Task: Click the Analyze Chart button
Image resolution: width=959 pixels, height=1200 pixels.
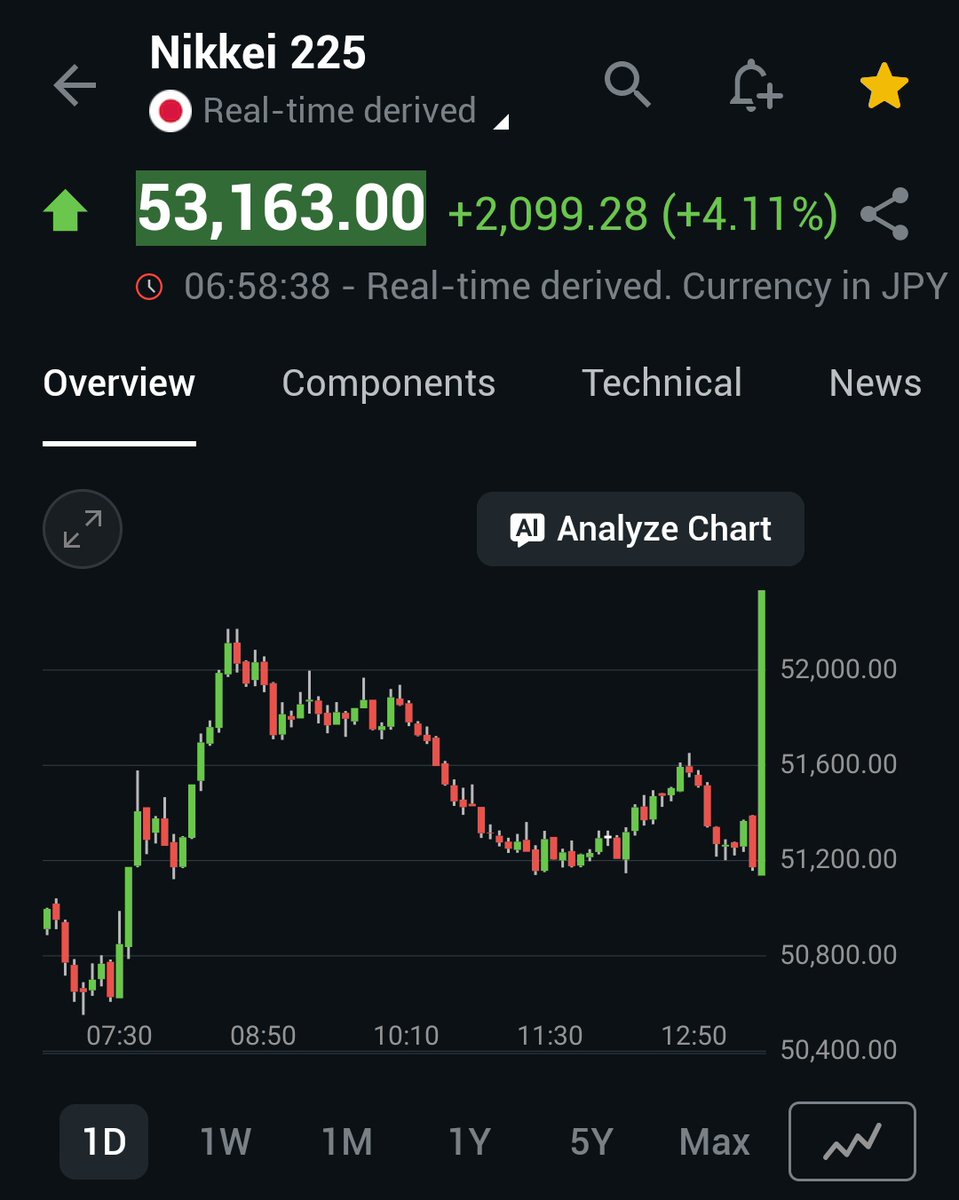Action: [x=640, y=529]
